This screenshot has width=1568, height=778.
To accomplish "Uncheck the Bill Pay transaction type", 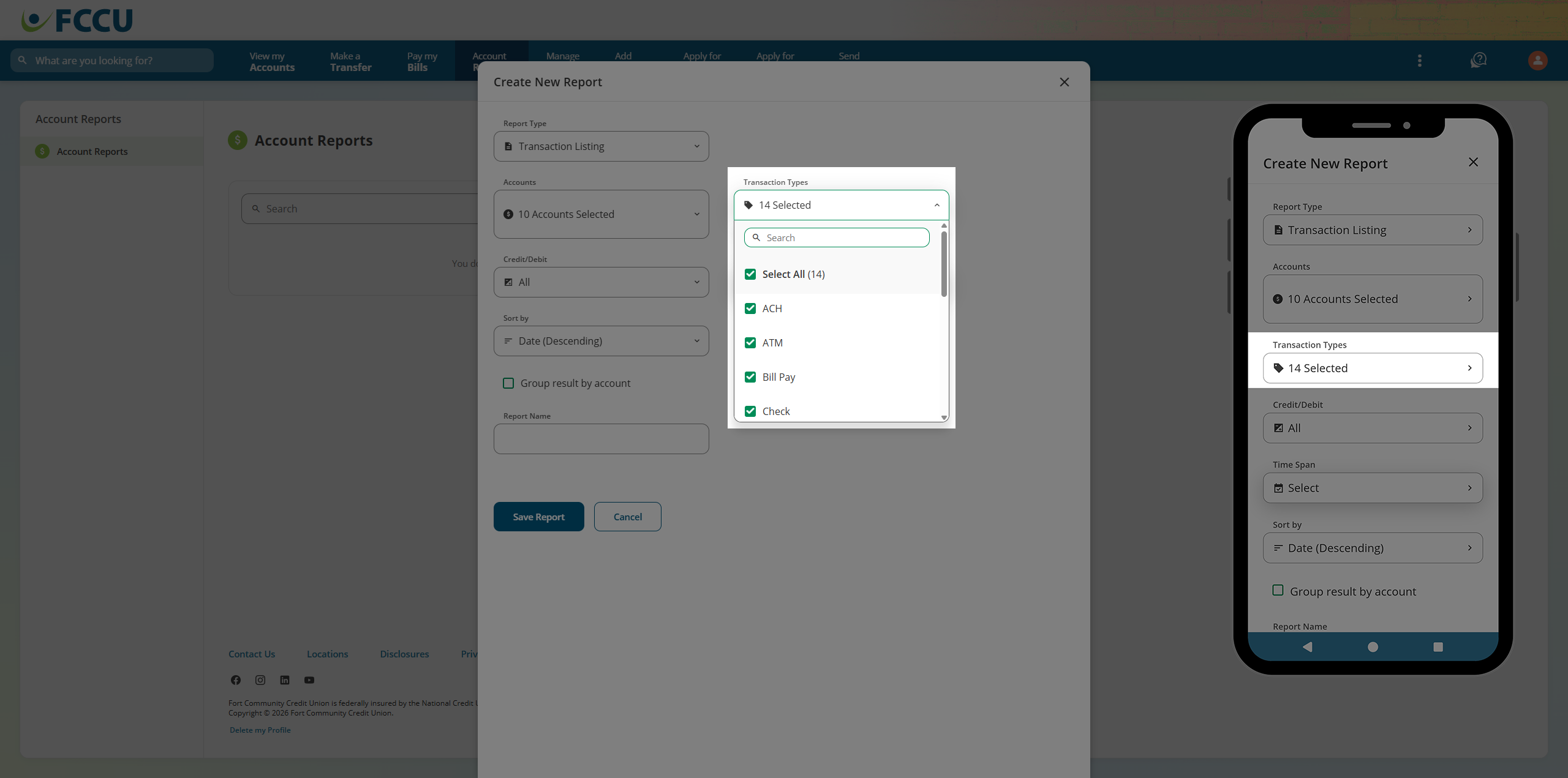I will click(750, 377).
